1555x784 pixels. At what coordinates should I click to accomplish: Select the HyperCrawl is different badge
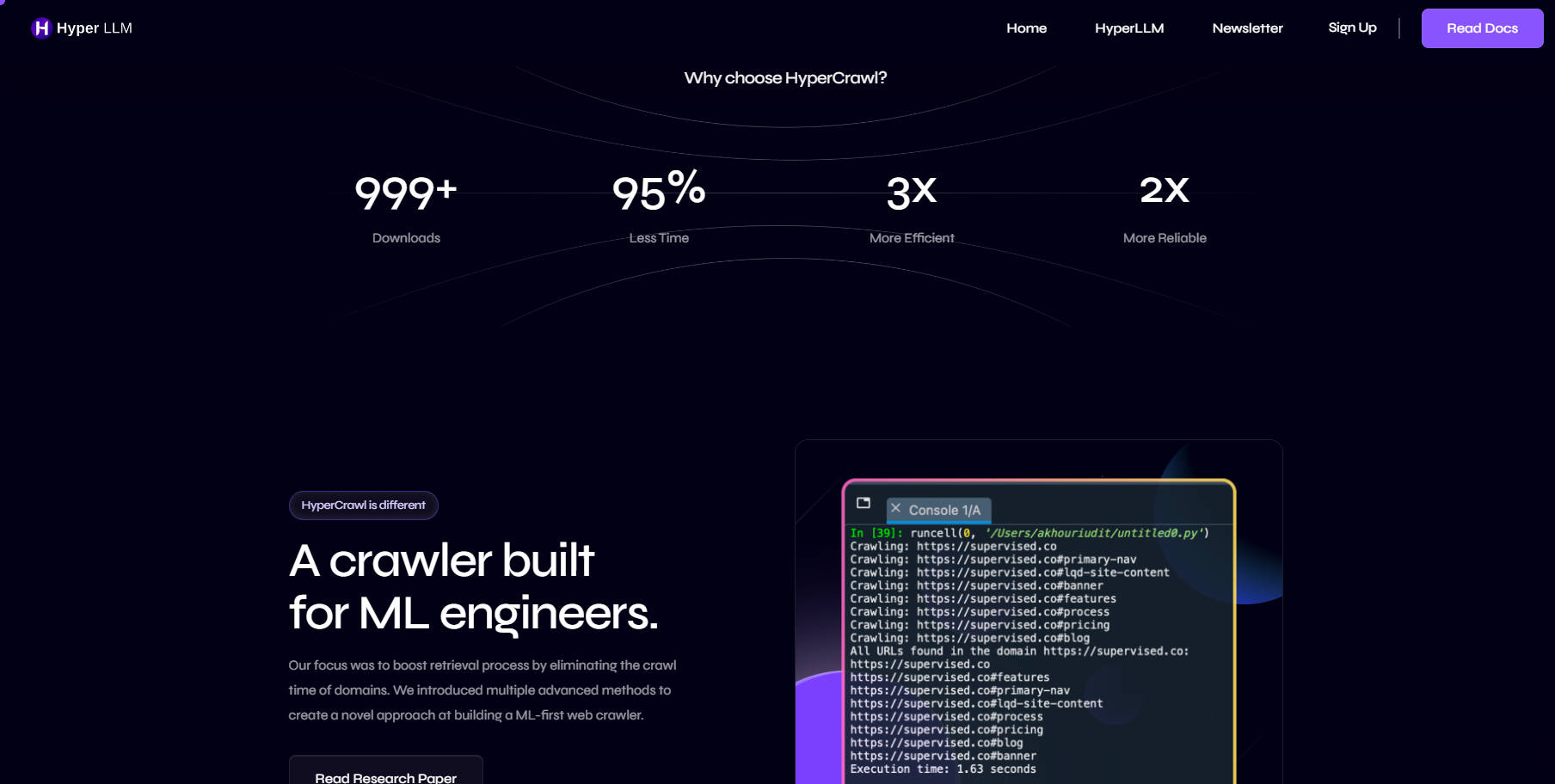pos(362,505)
